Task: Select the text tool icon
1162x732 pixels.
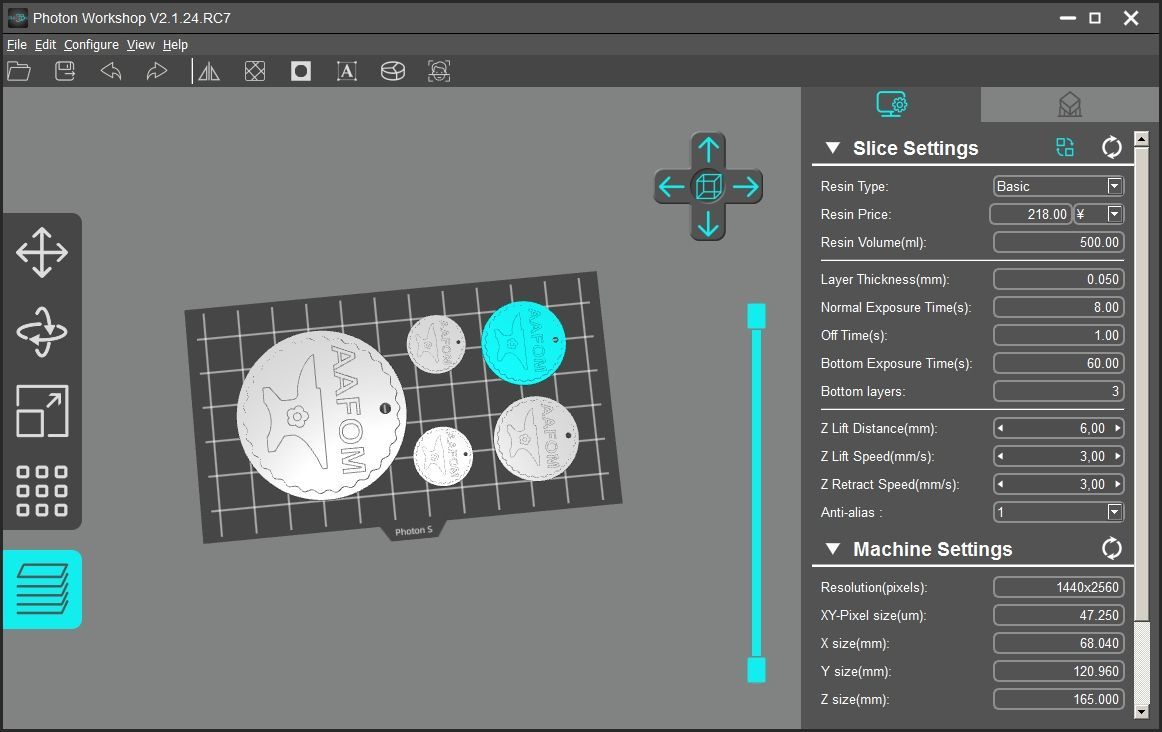Action: tap(347, 71)
